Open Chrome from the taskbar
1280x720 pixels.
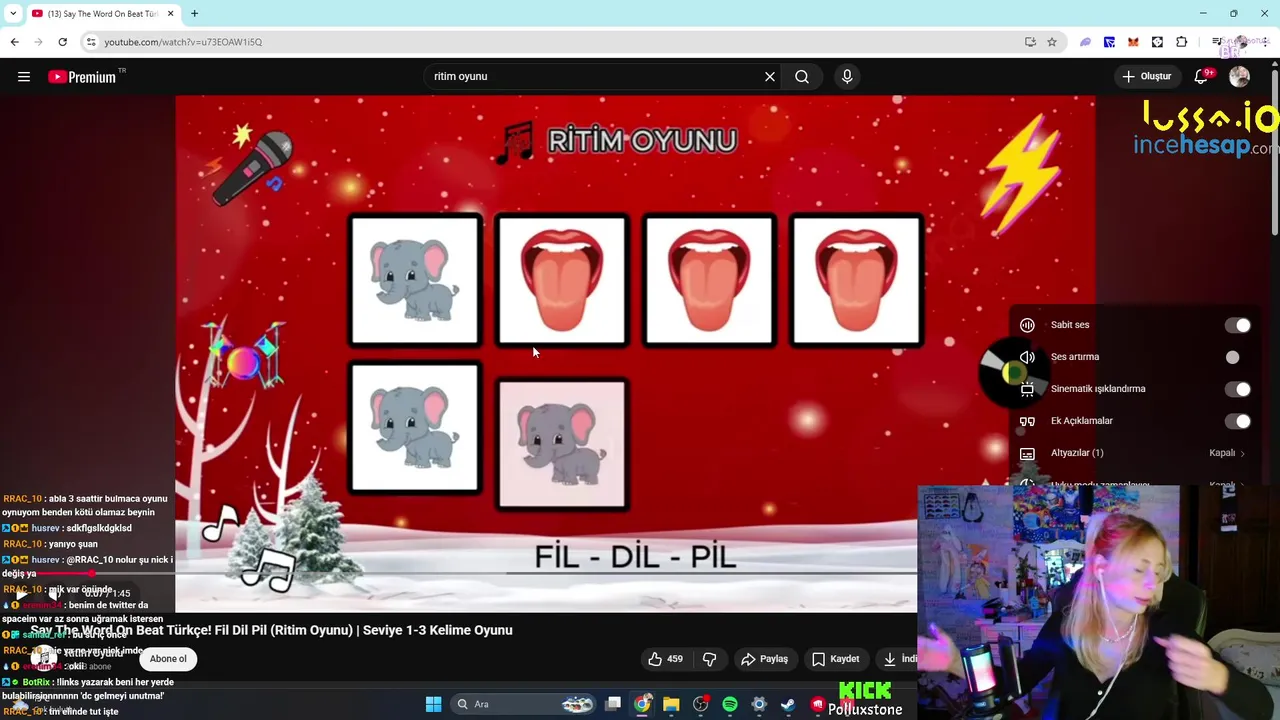pos(642,704)
